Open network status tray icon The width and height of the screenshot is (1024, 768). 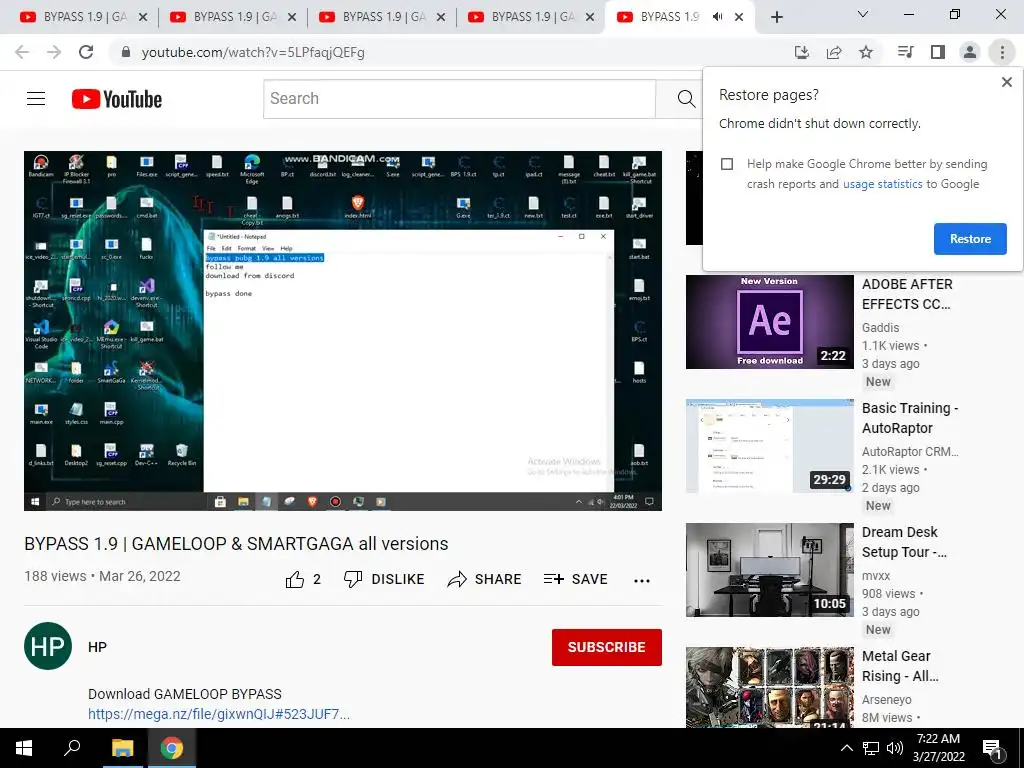[x=871, y=748]
